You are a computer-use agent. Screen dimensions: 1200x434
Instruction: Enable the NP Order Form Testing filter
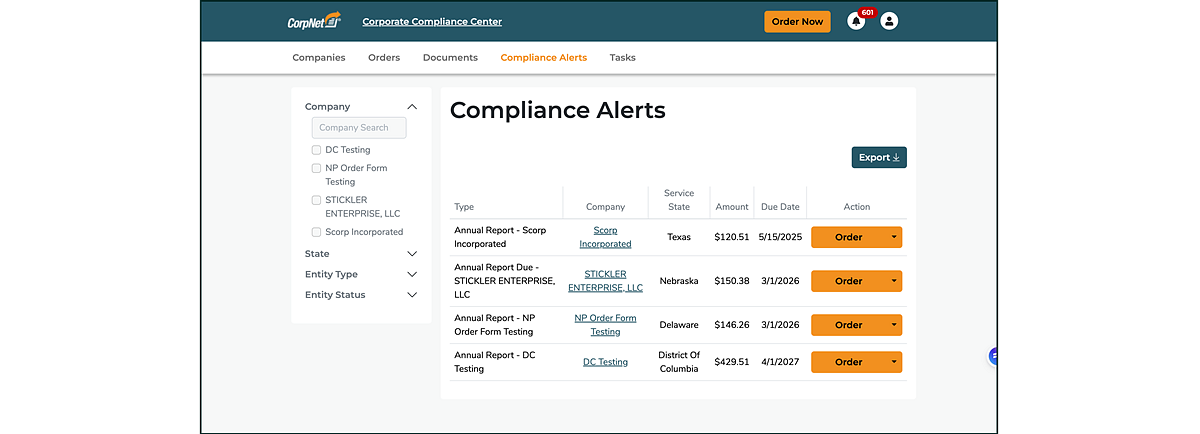click(x=317, y=168)
